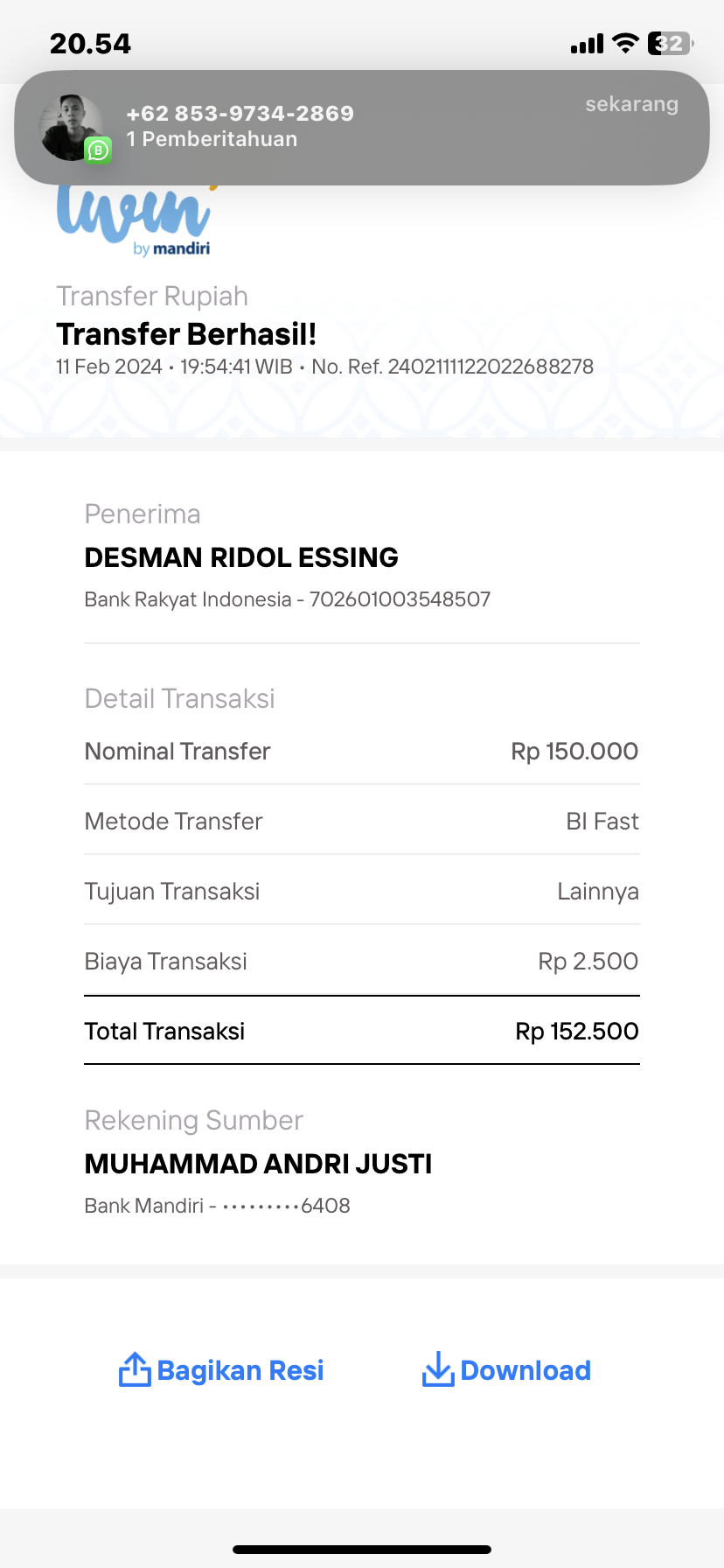Tap the status bar clock 20.54
The image size is (724, 1568).
[90, 44]
